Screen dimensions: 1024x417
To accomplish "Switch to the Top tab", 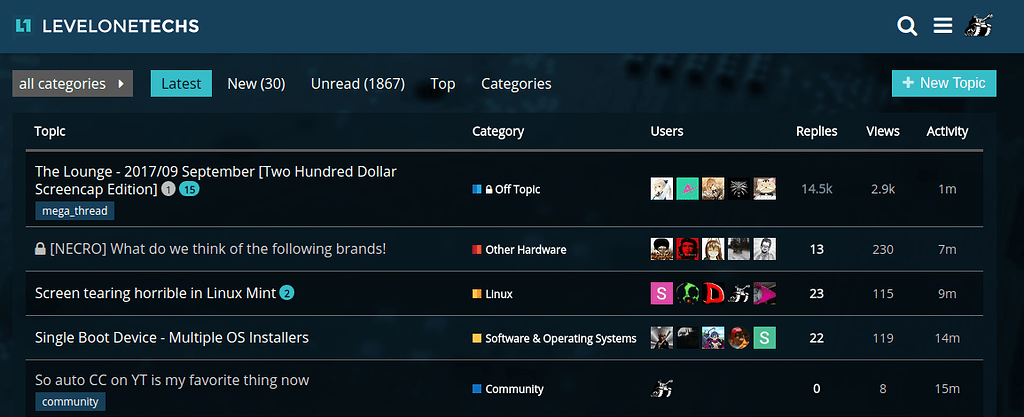I will [443, 84].
